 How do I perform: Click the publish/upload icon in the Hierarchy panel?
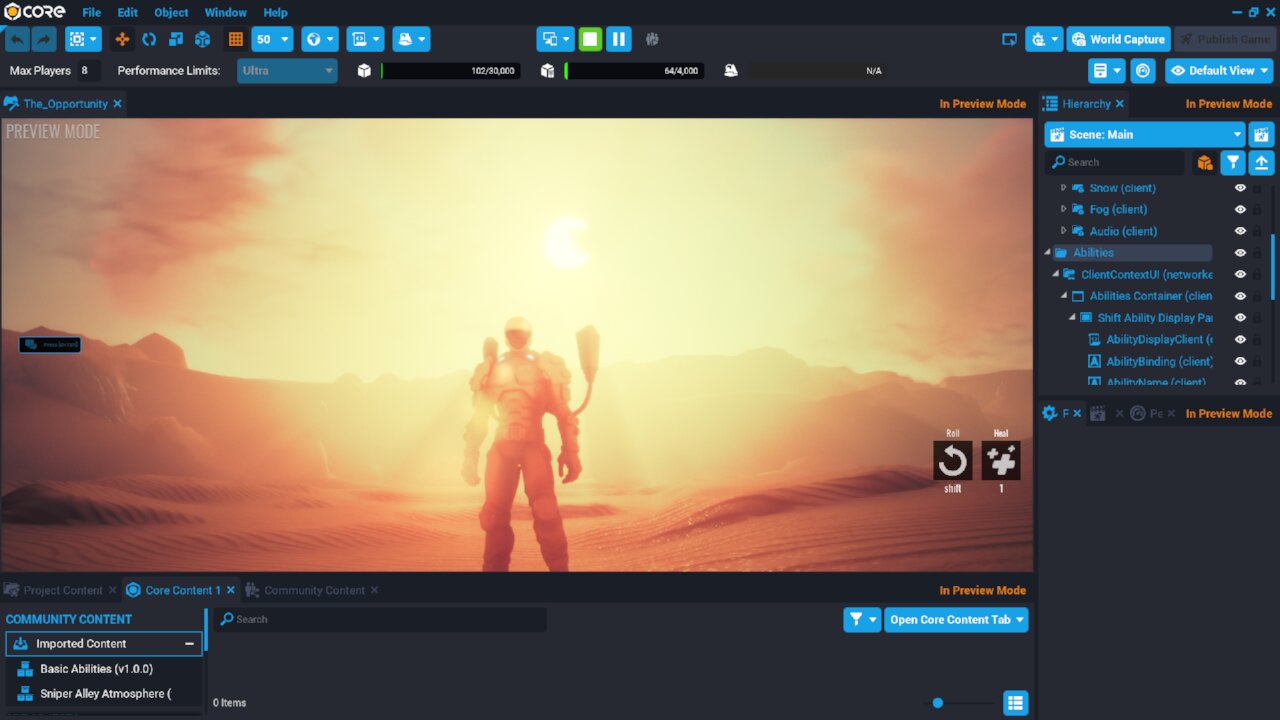click(1261, 161)
